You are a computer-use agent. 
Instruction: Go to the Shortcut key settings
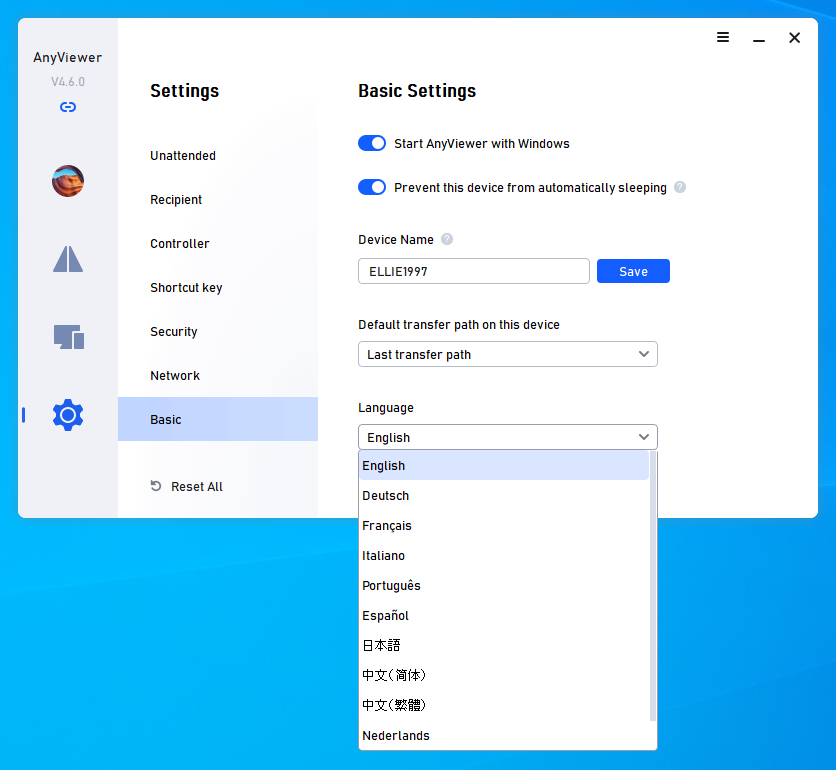tap(218, 287)
